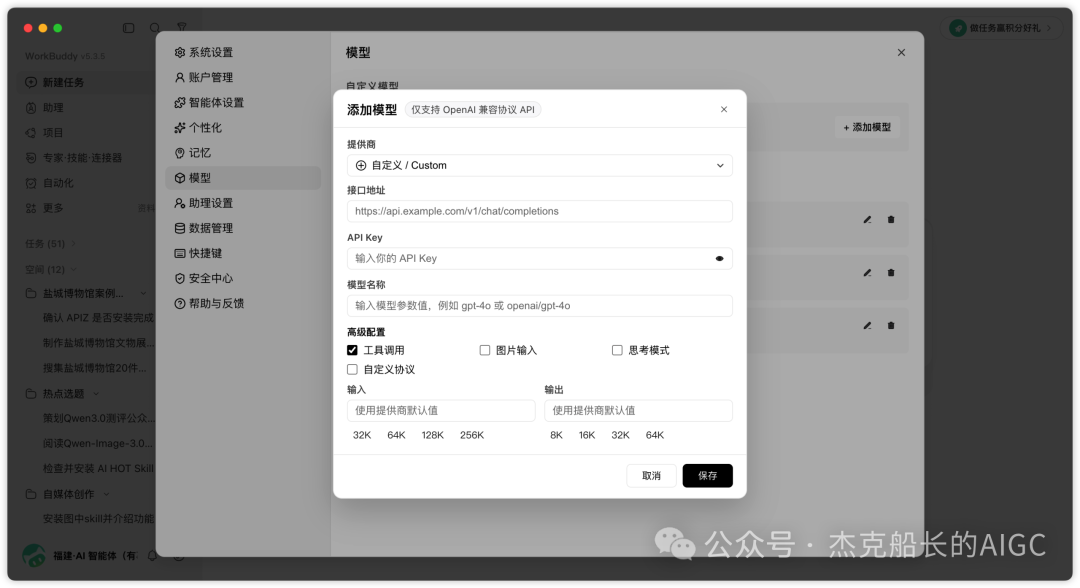Close the 模型 settings panel

coord(901,52)
